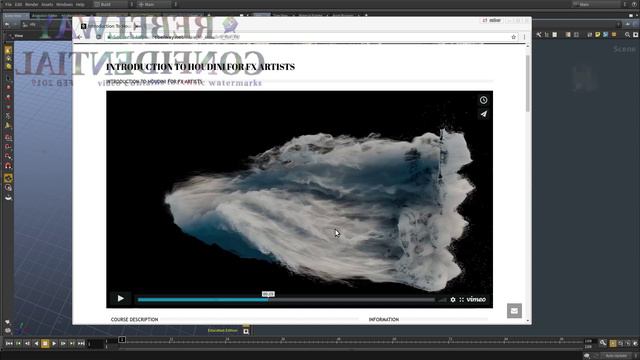Click the help icon at top-right corner

(x=634, y=4)
